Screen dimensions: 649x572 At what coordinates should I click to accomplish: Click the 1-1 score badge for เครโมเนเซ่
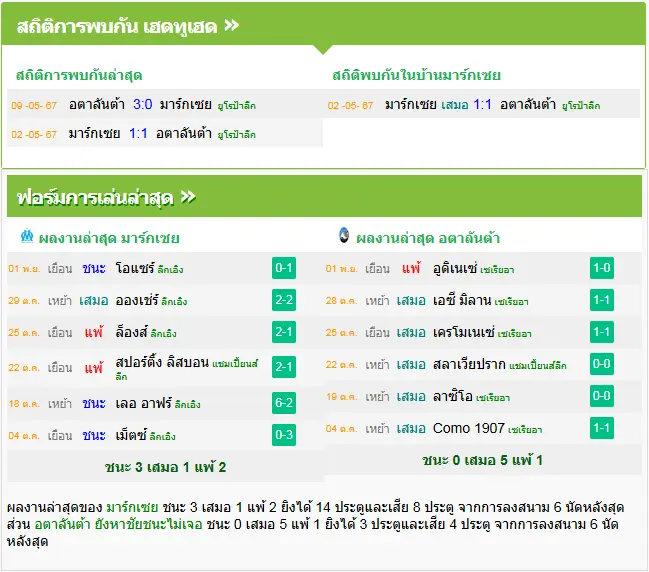[x=602, y=332]
